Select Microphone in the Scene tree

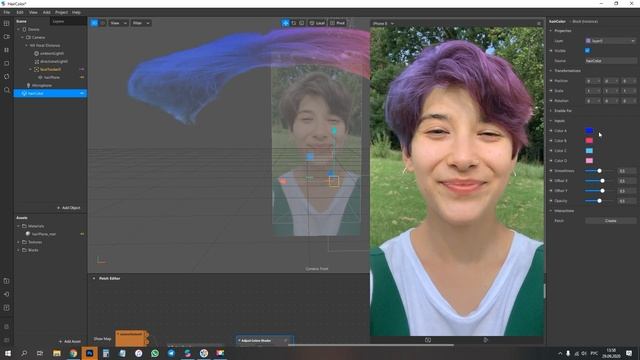point(42,85)
